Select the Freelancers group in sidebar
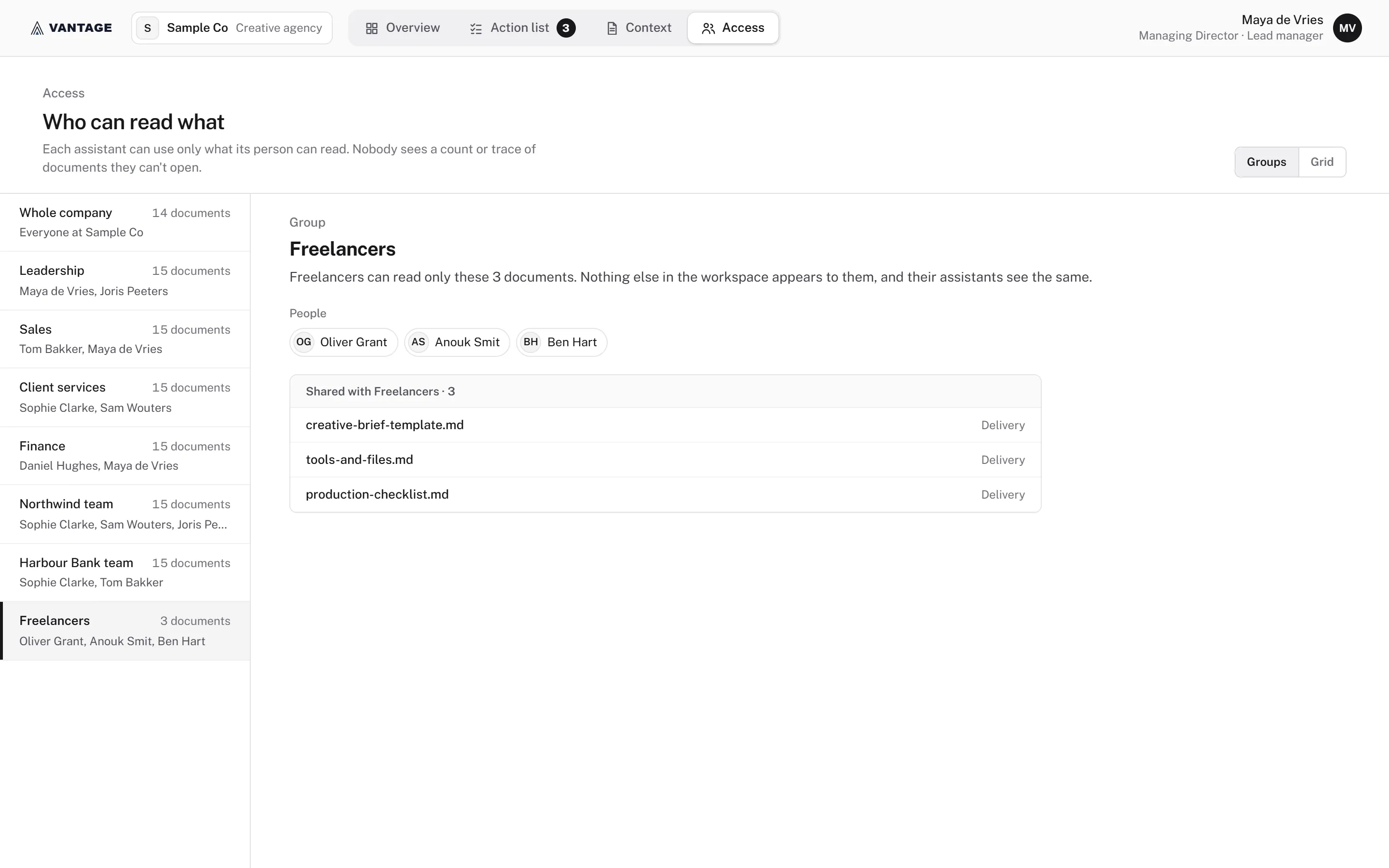This screenshot has height=868, width=1389. click(125, 631)
